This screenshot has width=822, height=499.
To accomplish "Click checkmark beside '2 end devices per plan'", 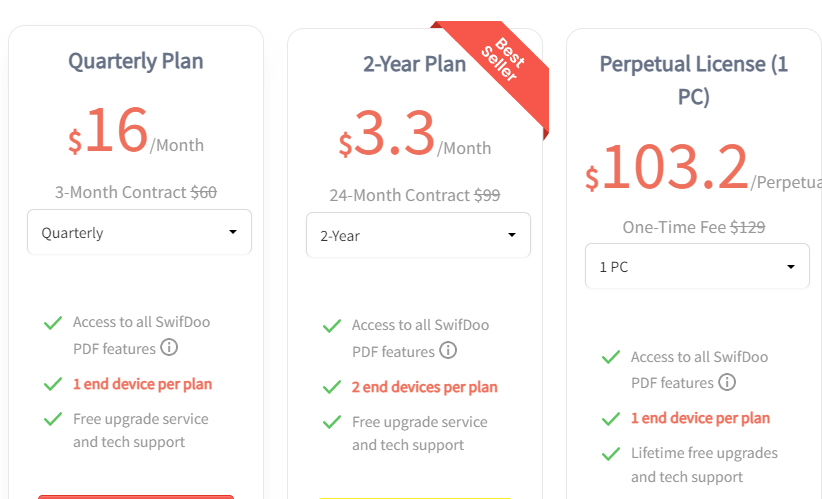I will pyautogui.click(x=332, y=387).
